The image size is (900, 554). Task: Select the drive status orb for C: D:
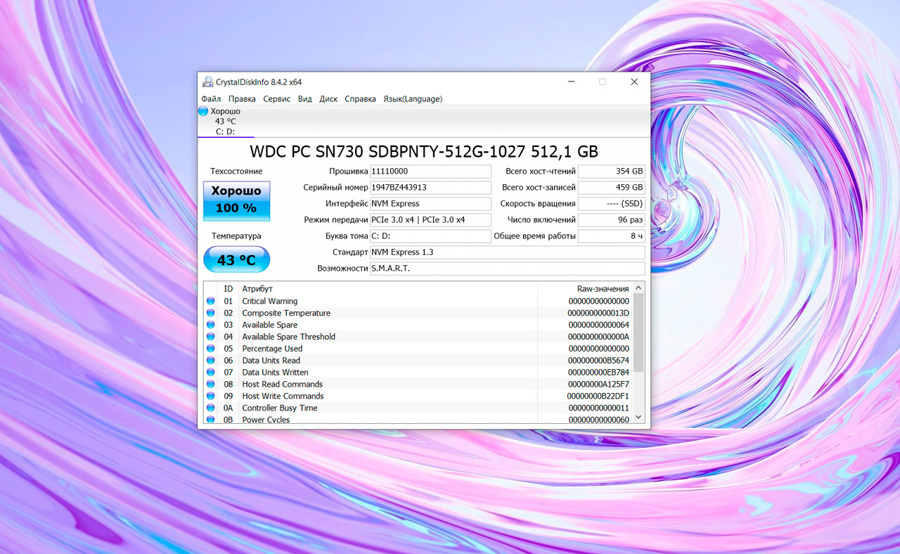click(203, 111)
